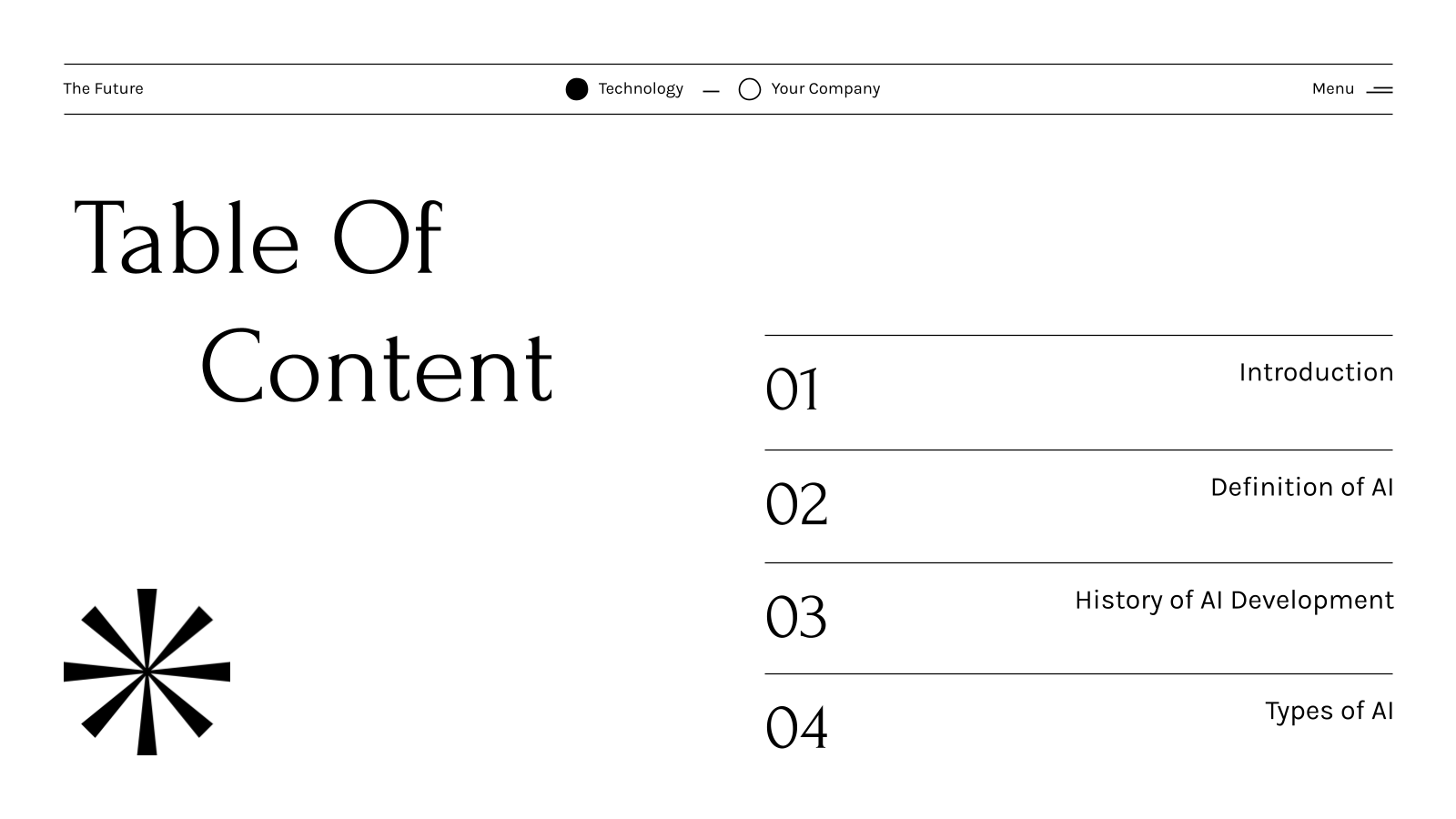This screenshot has height=819, width=1456.
Task: Click the number 03 marker
Action: pyautogui.click(x=796, y=617)
